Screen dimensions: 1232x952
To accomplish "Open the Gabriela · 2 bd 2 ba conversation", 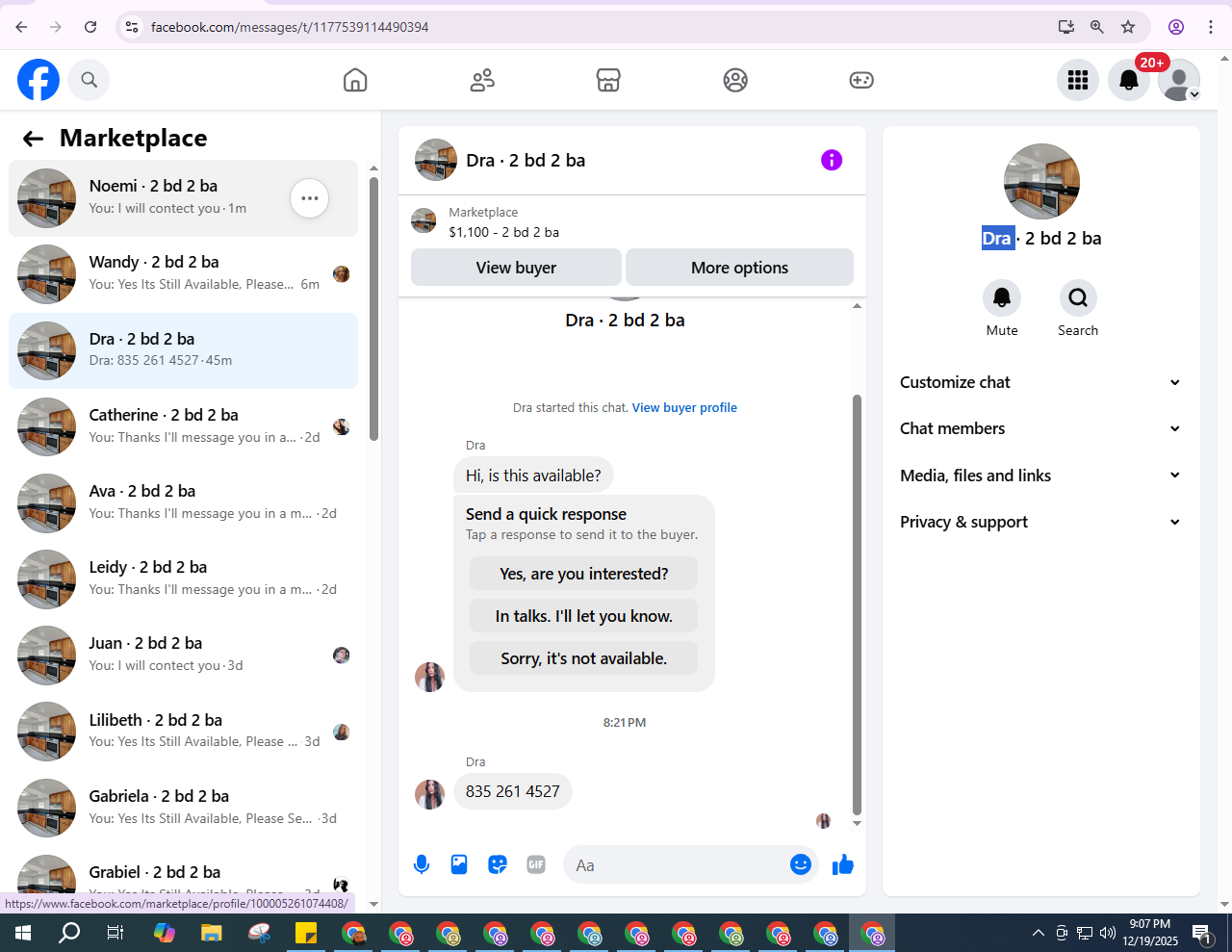I will pyautogui.click(x=183, y=808).
